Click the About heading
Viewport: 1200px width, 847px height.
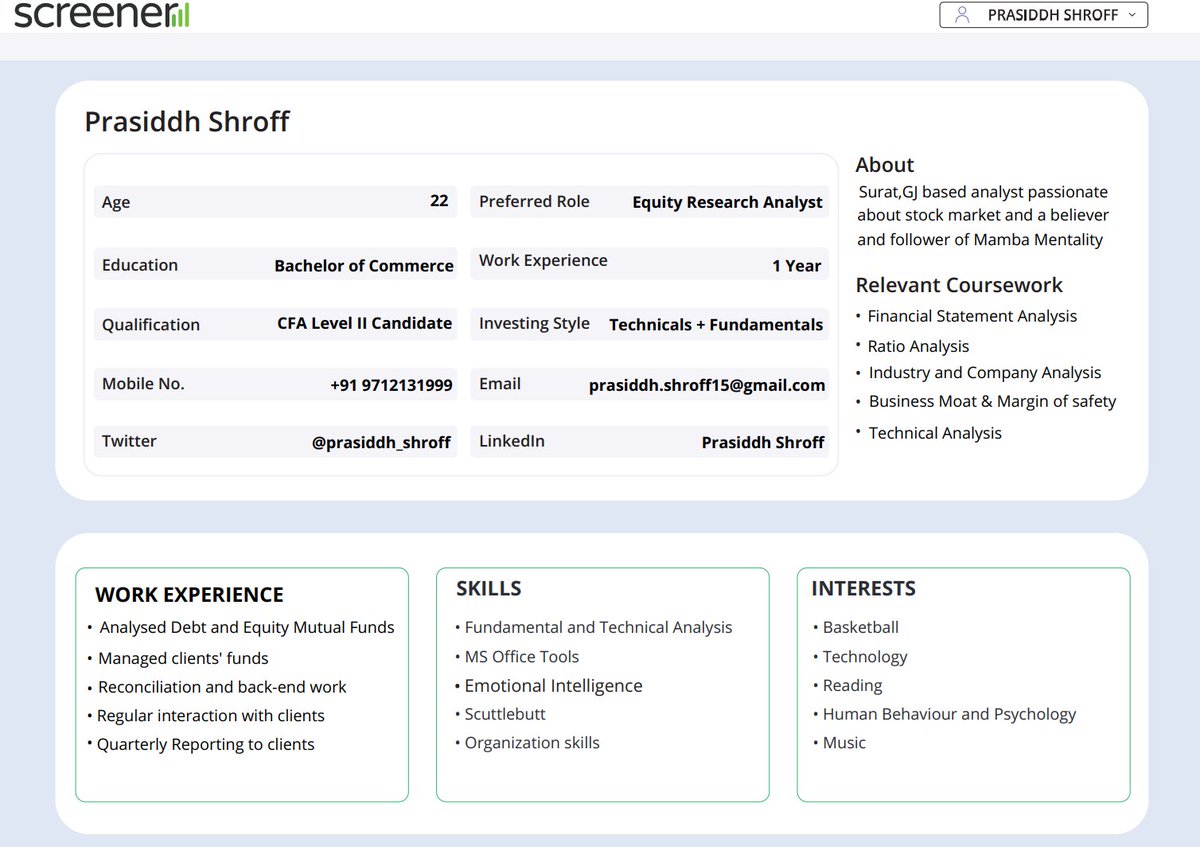(x=884, y=165)
